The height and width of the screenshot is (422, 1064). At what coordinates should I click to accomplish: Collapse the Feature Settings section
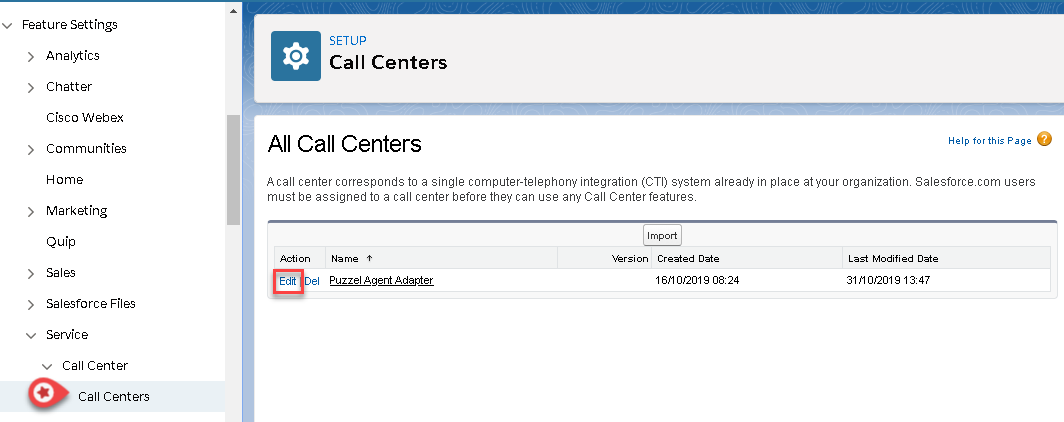(x=8, y=25)
